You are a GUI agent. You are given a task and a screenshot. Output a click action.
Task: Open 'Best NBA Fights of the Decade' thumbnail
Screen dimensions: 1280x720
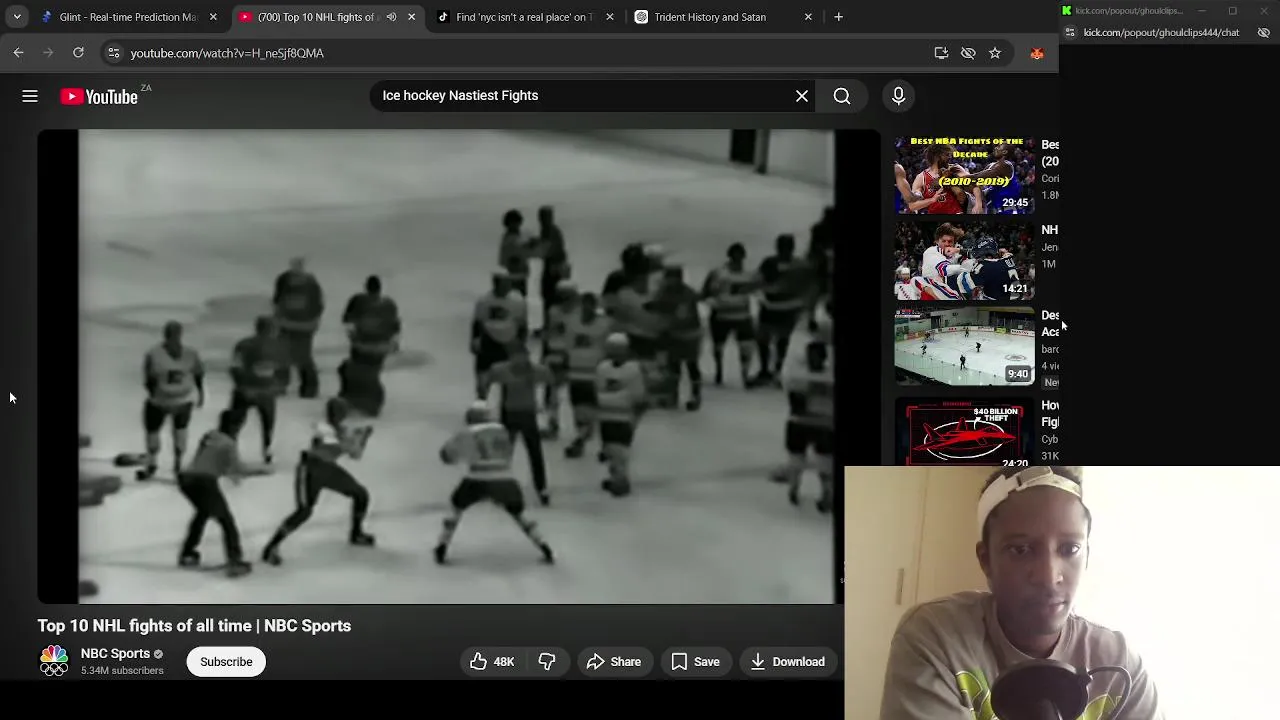[964, 174]
